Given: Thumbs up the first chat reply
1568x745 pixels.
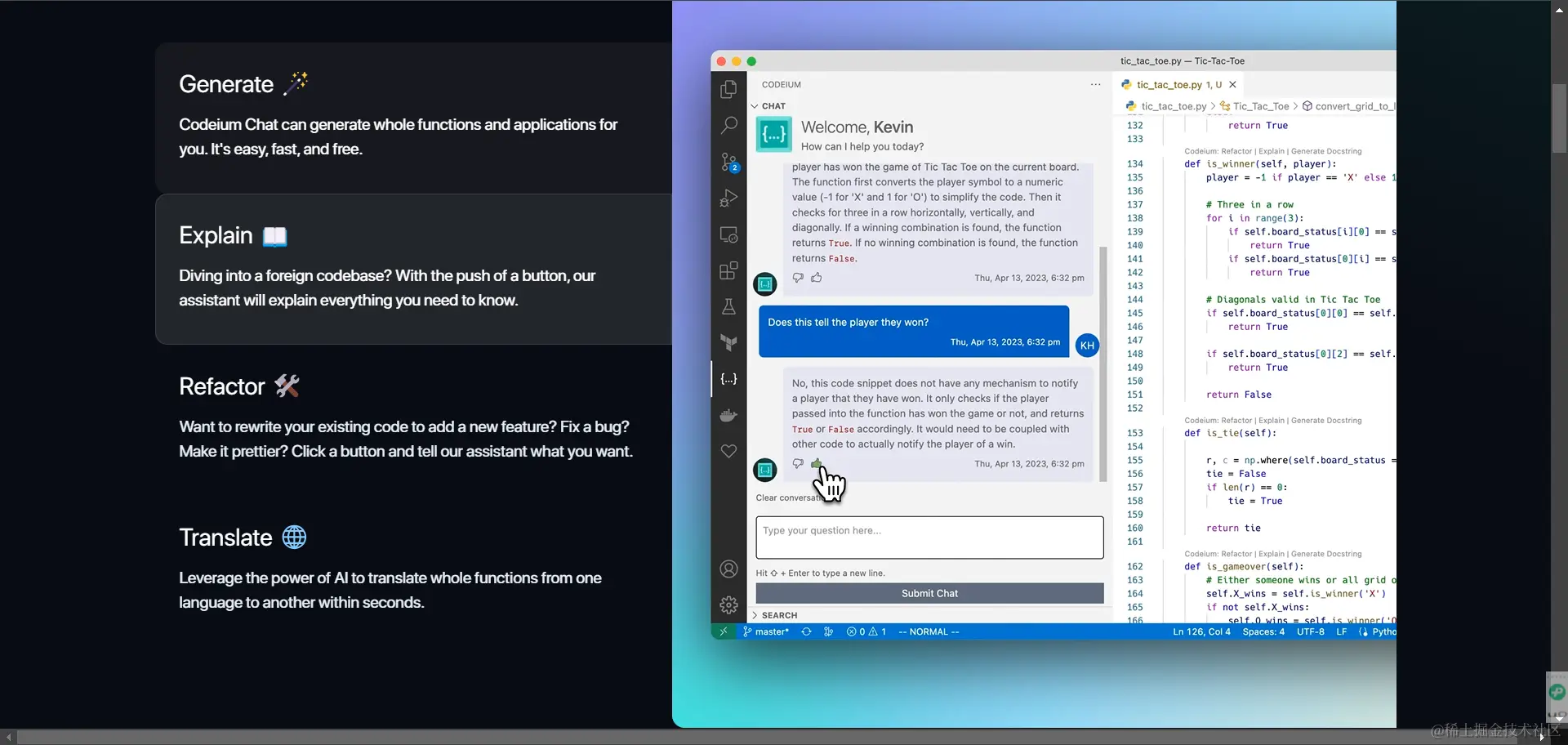Looking at the screenshot, I should pyautogui.click(x=817, y=278).
